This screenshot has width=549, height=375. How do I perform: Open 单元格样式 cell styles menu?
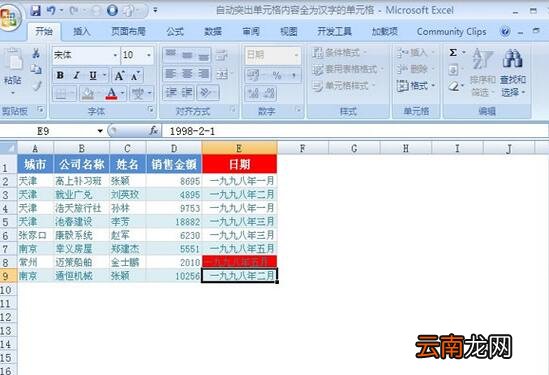click(x=344, y=85)
